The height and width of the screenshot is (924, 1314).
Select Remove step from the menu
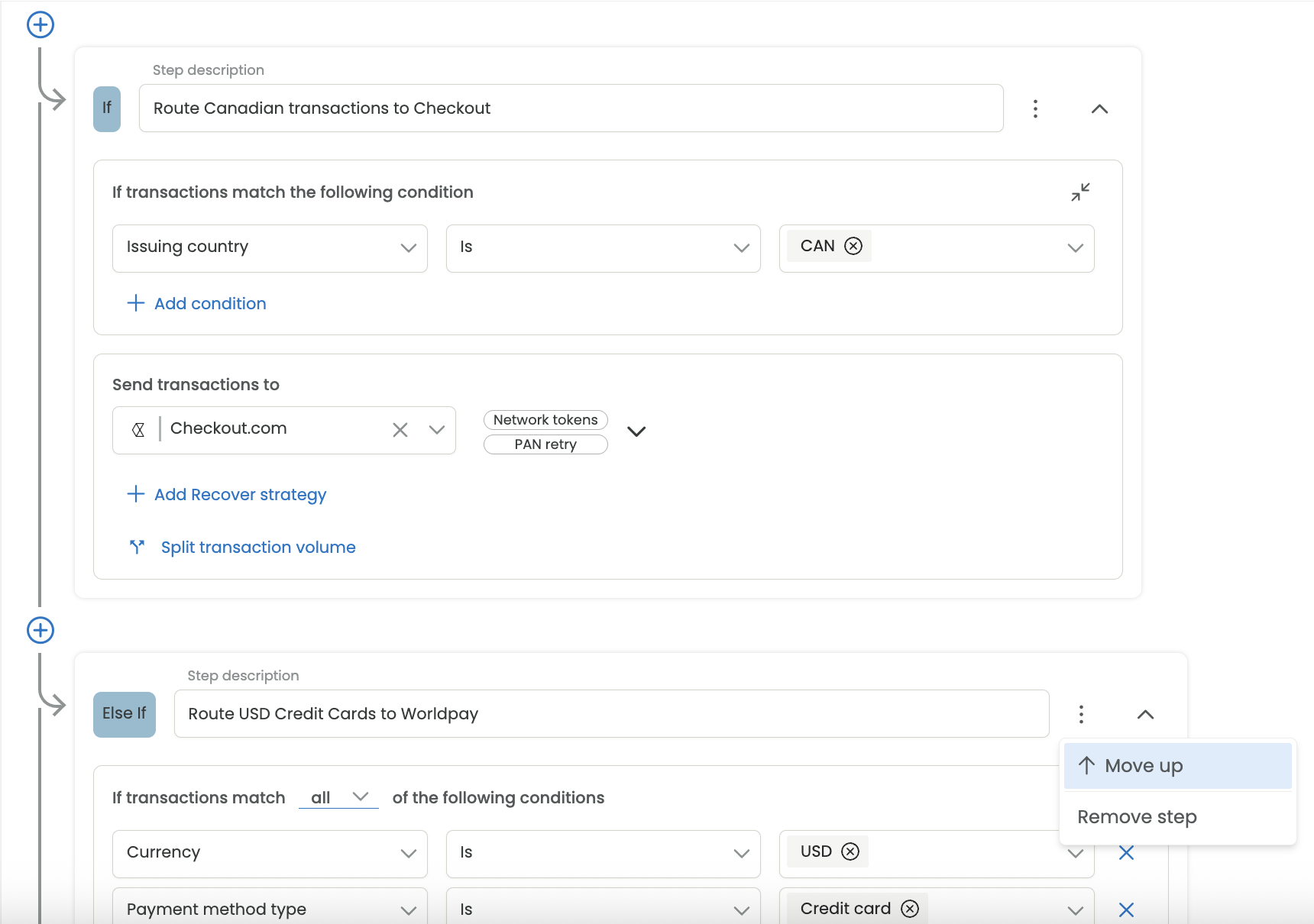pos(1177,817)
